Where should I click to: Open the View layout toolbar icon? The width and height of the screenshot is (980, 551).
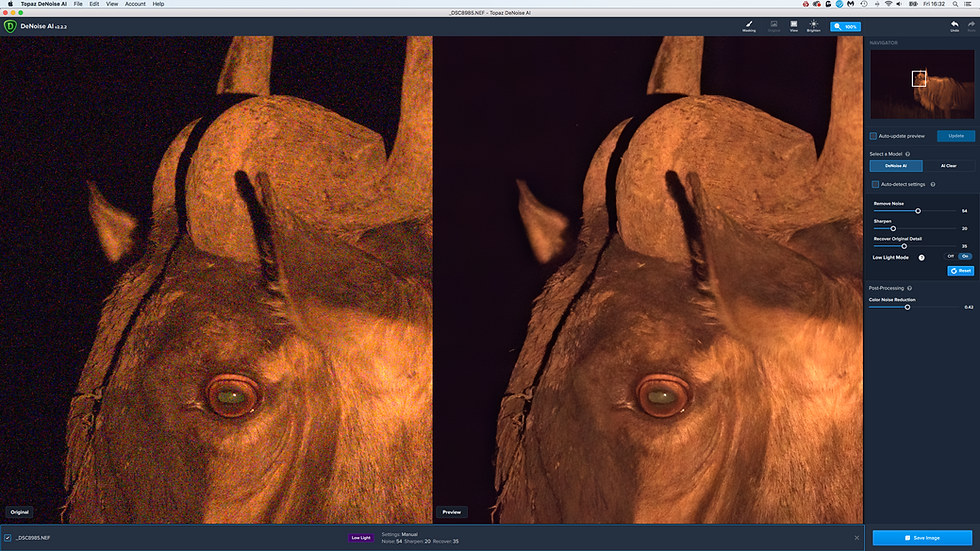coord(794,26)
